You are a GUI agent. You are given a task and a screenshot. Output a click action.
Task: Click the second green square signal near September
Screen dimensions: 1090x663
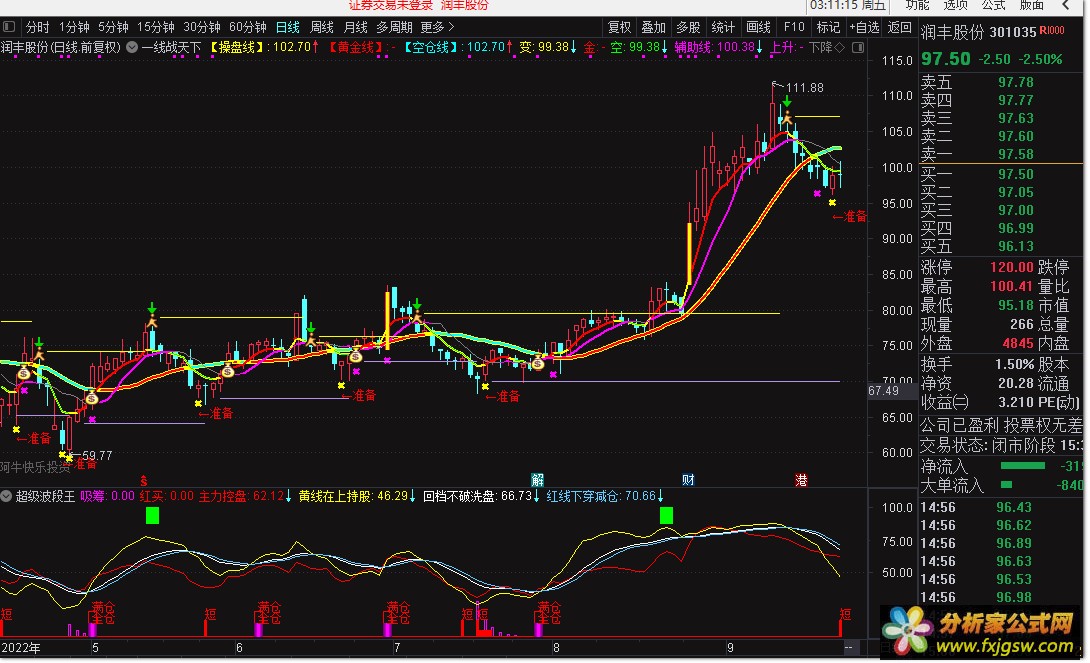pos(666,515)
